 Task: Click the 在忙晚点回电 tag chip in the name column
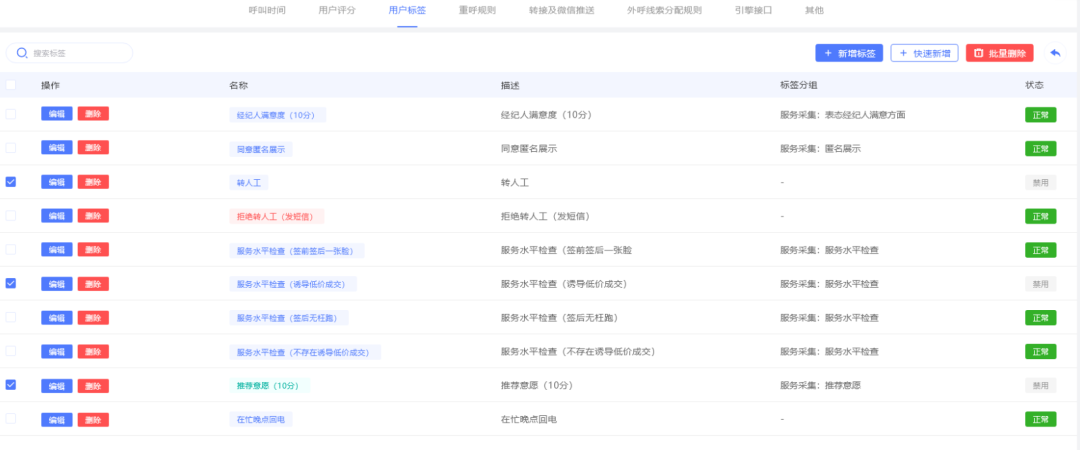pos(261,419)
